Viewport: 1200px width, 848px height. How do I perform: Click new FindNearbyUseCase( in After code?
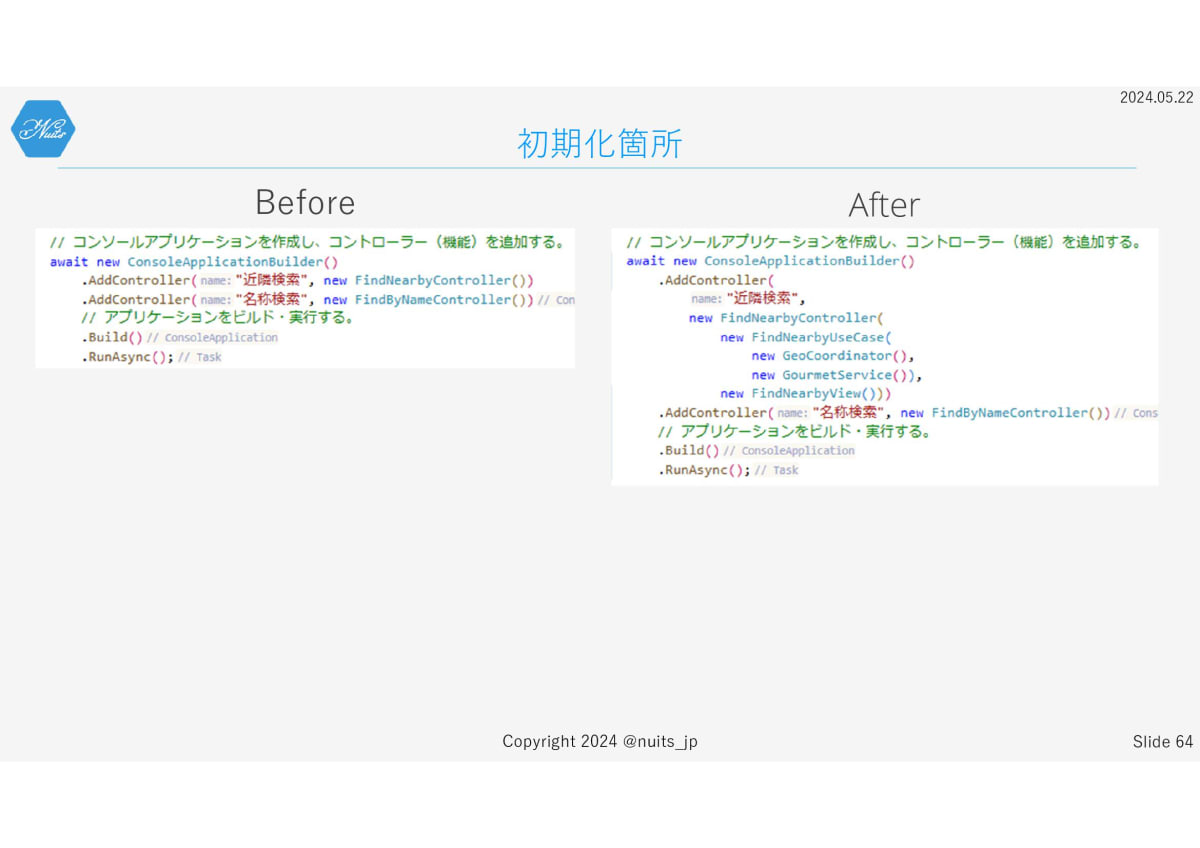pos(806,337)
